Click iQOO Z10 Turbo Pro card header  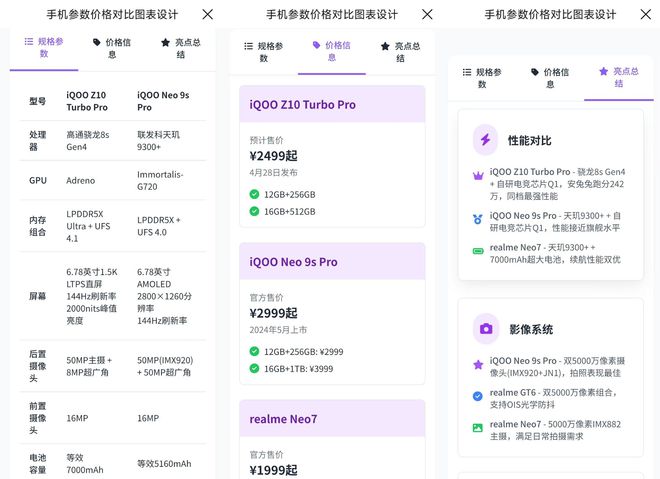tap(332, 104)
